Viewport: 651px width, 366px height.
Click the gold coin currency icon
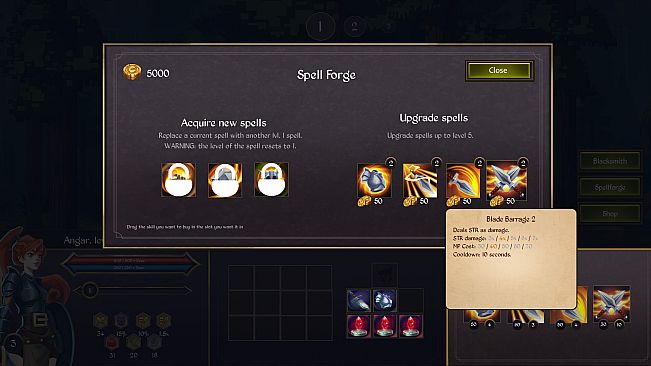(132, 72)
